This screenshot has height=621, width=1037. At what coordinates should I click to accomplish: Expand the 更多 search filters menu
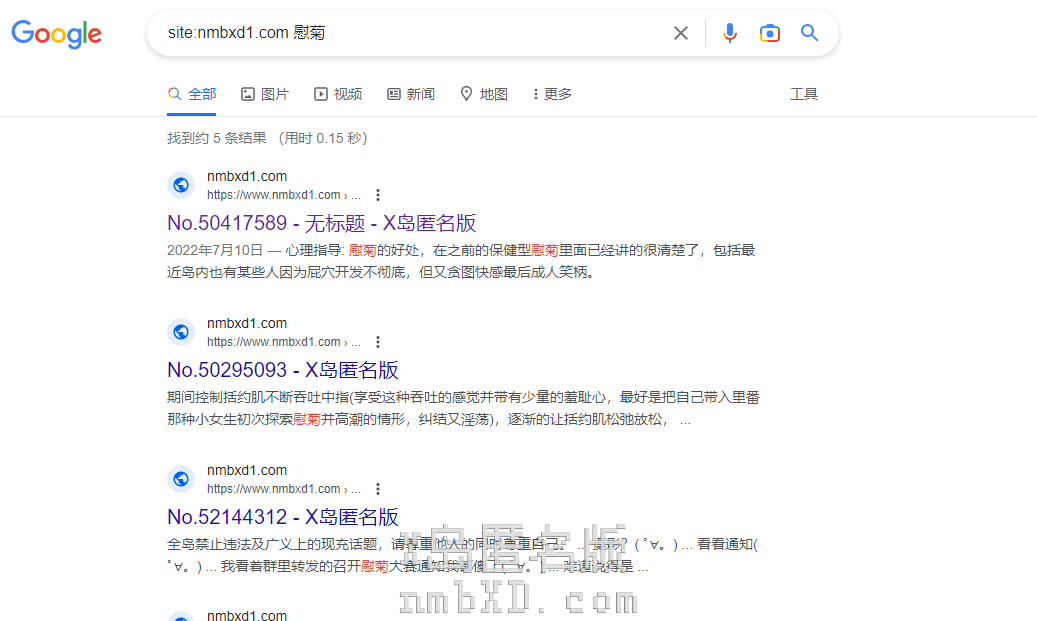click(x=552, y=94)
